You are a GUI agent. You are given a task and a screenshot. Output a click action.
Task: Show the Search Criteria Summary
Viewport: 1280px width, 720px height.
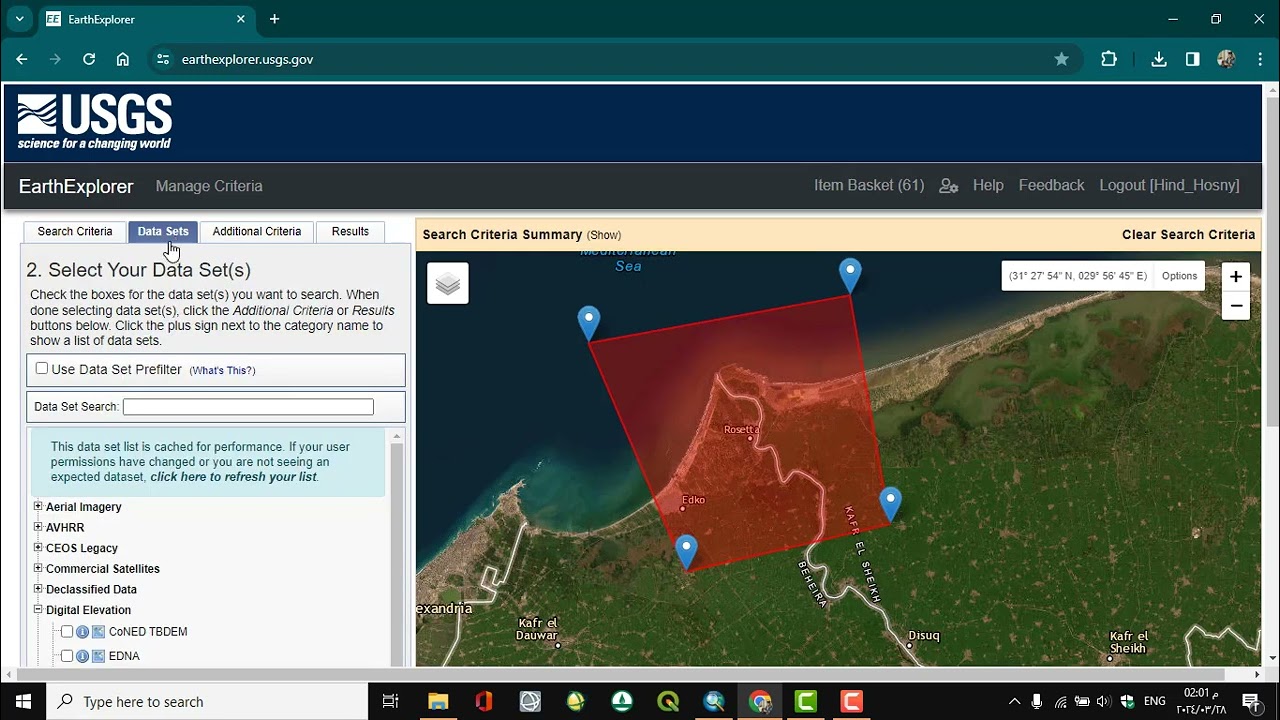point(603,235)
